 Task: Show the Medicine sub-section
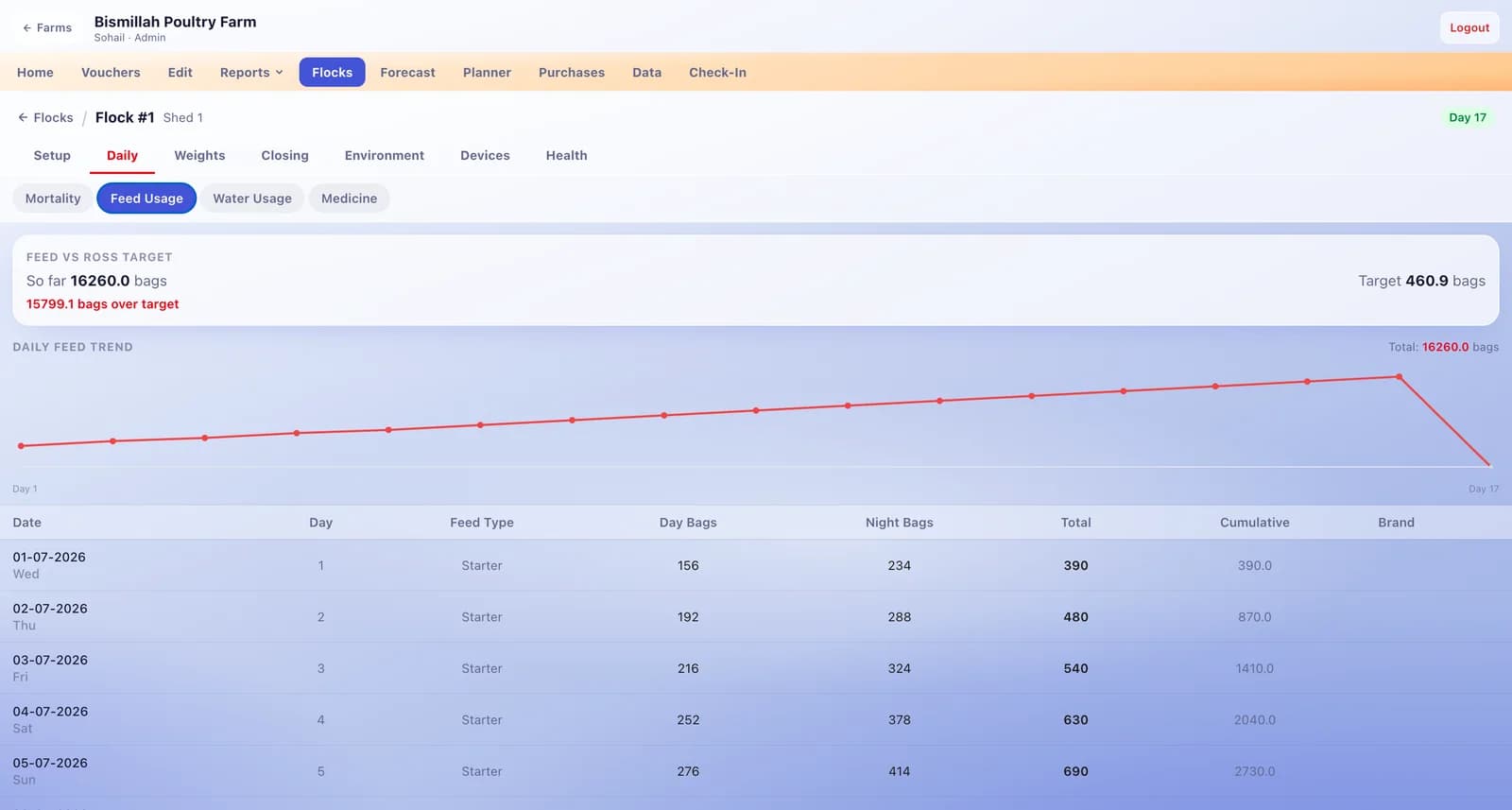click(349, 198)
